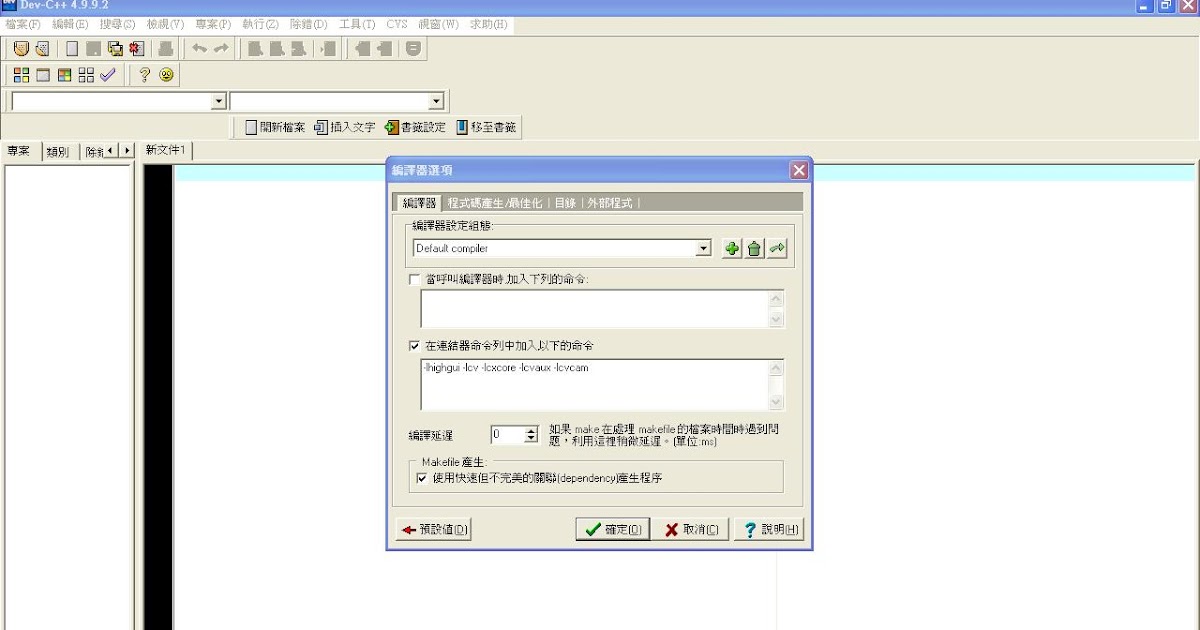The image size is (1200, 630).
Task: Open the 求助(H) menu
Action: pyautogui.click(x=487, y=24)
